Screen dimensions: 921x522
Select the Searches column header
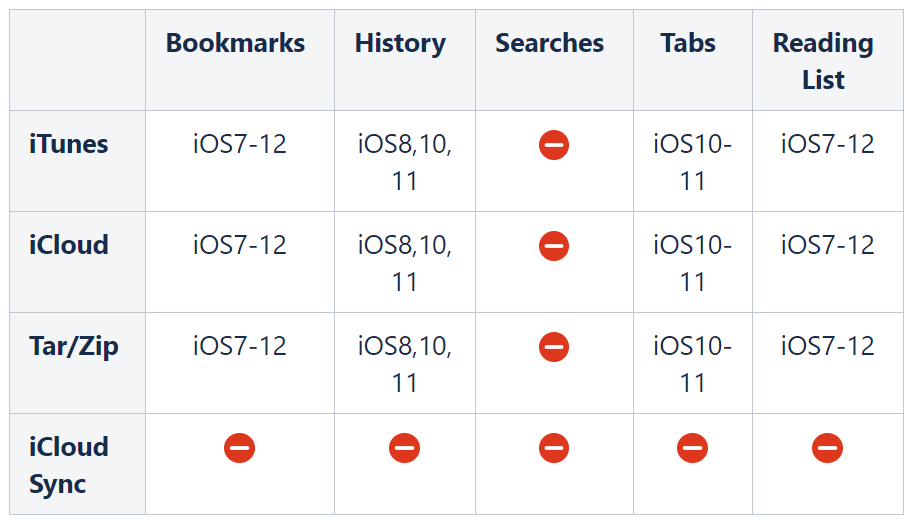(x=550, y=43)
